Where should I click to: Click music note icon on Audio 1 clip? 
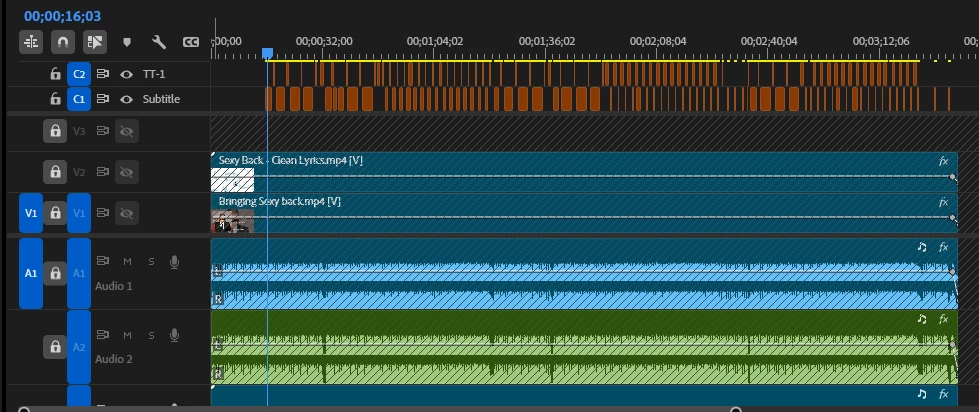point(922,247)
